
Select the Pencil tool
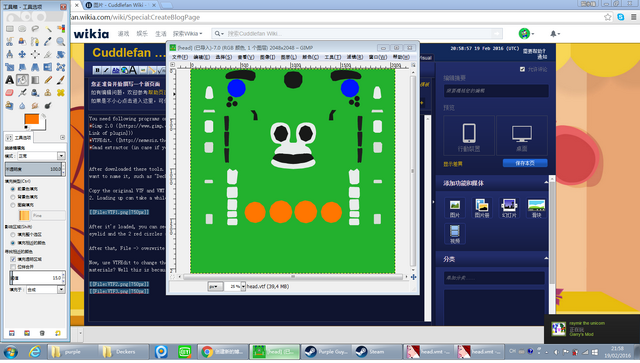48,80
